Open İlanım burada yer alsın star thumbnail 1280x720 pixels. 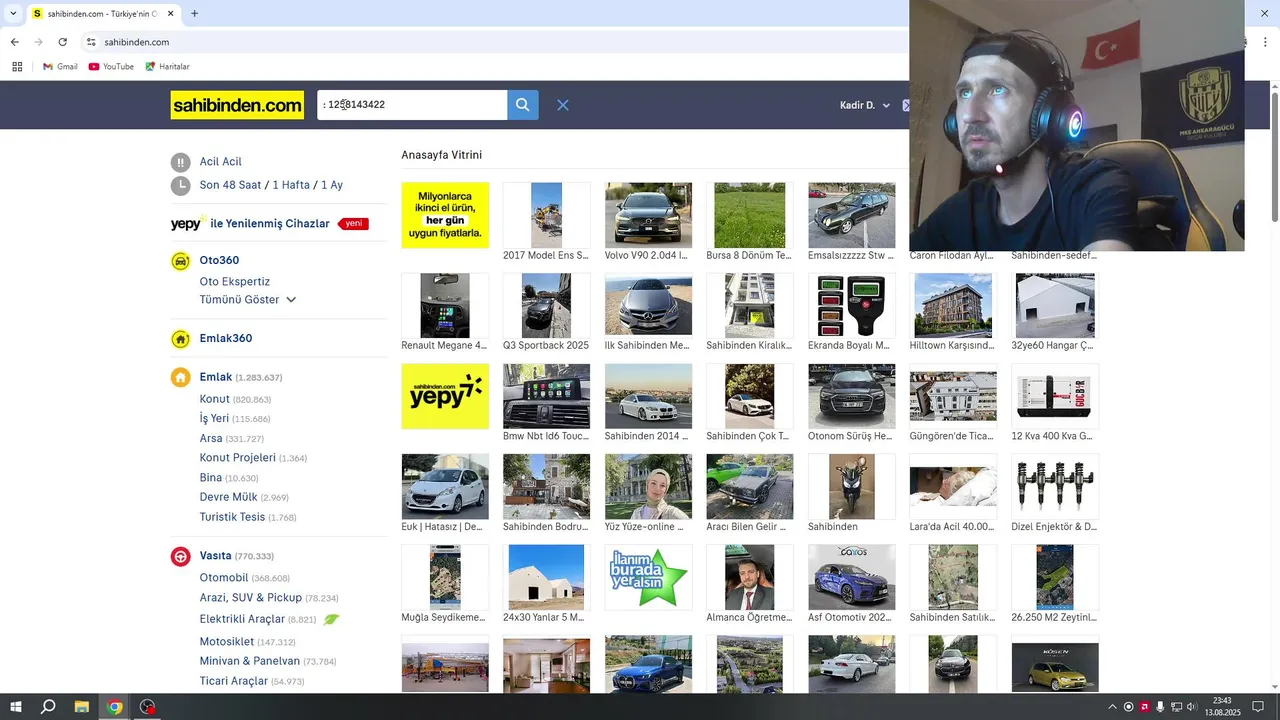pyautogui.click(x=648, y=578)
